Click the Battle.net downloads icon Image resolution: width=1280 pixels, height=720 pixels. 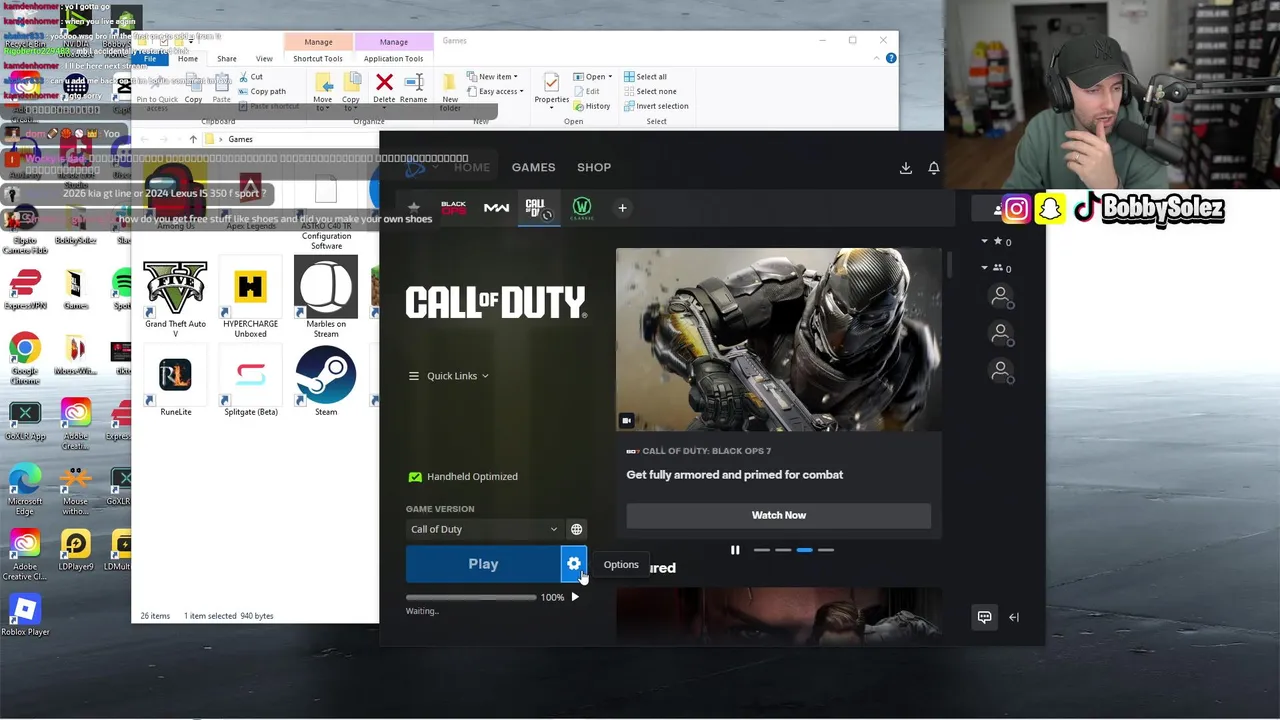pyautogui.click(x=906, y=168)
